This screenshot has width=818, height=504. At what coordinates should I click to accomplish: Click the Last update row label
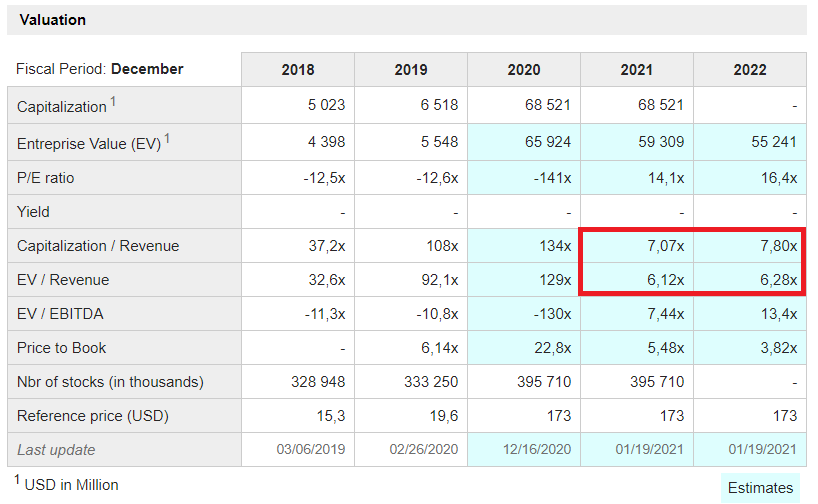56,450
